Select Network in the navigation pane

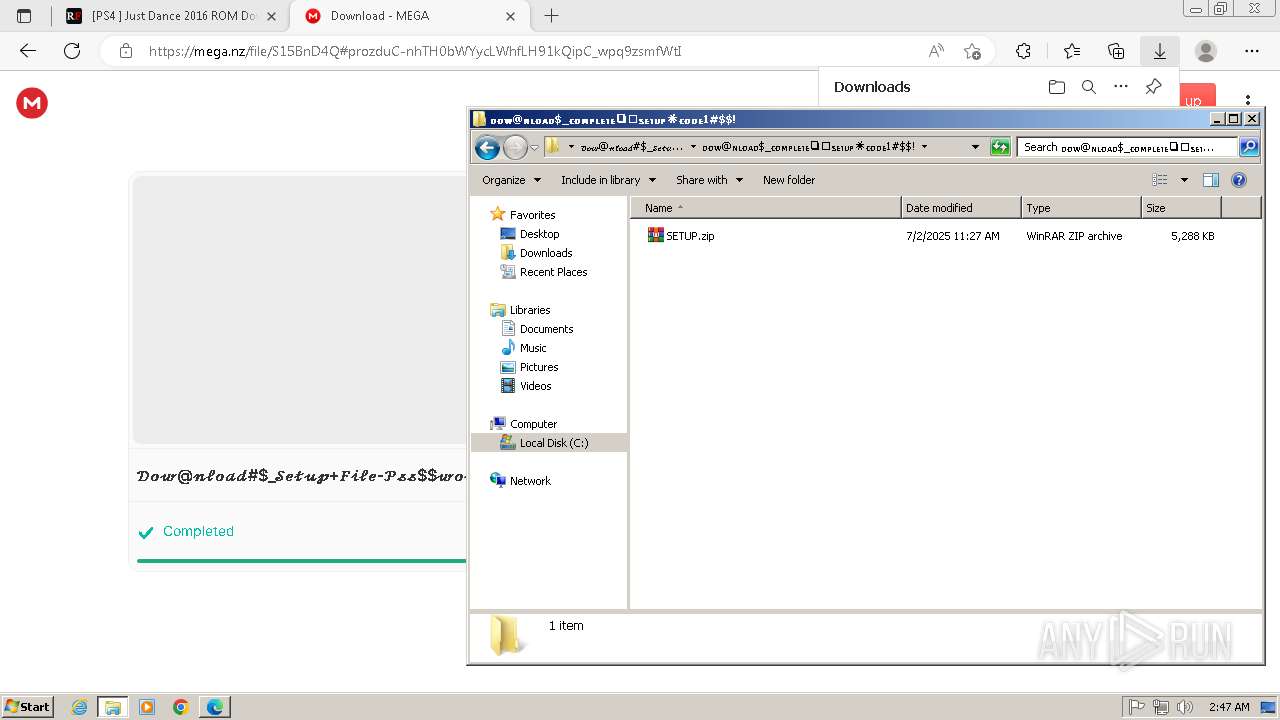[x=530, y=481]
